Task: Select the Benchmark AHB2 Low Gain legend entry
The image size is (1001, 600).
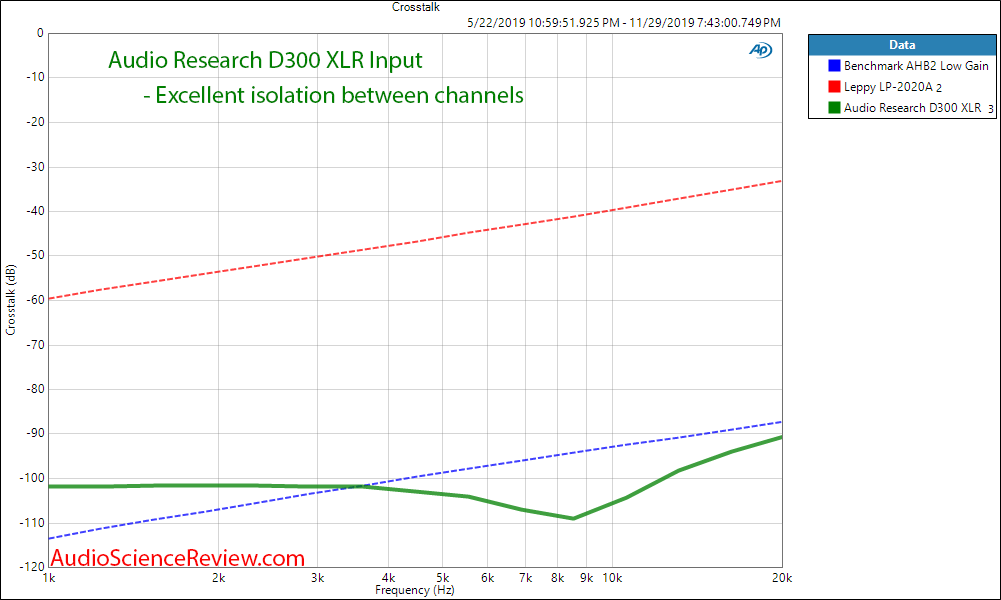Action: point(915,66)
